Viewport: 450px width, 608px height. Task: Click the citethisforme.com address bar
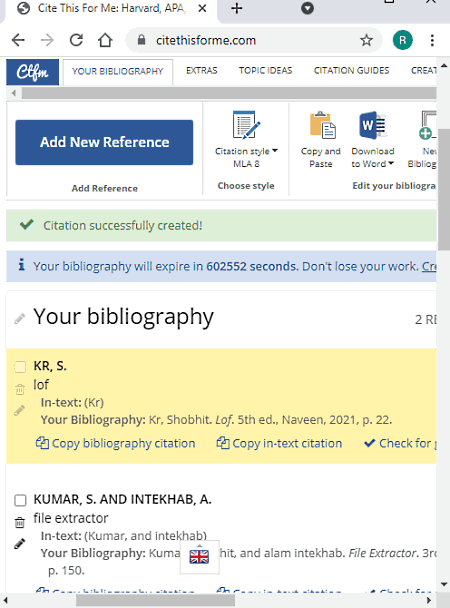pos(253,40)
